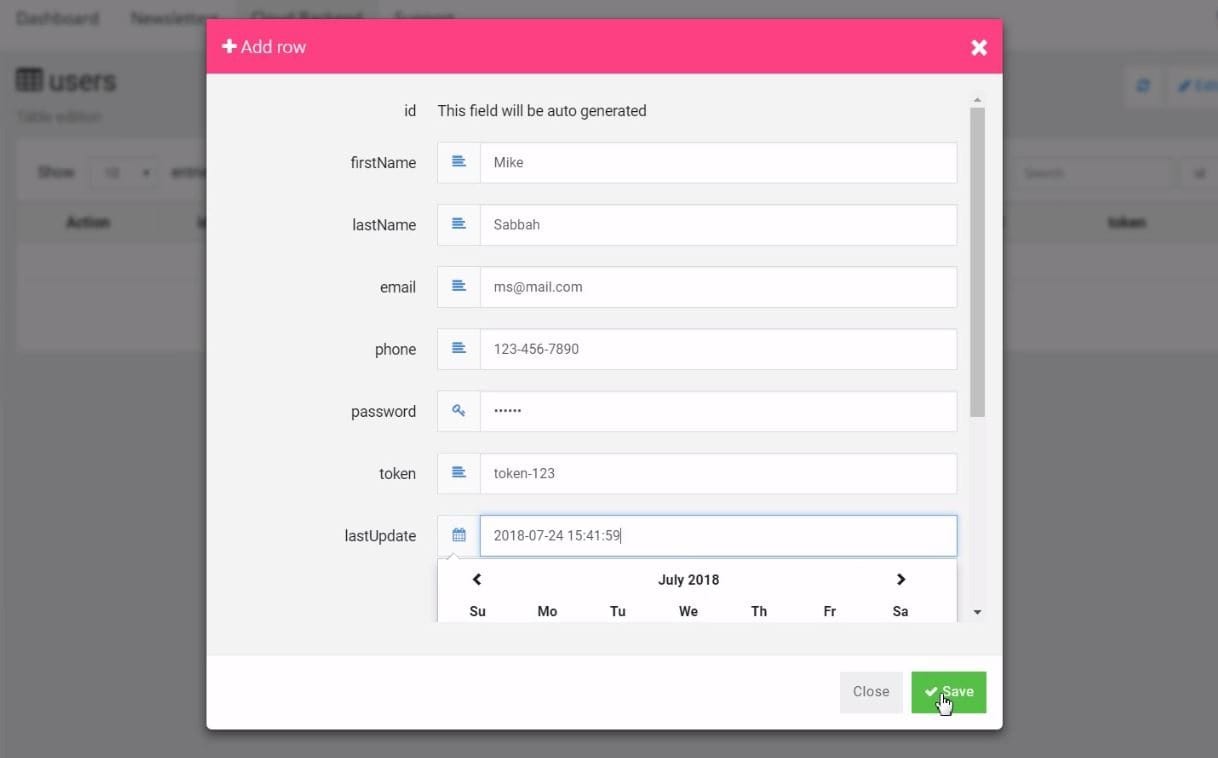Click the text icon beside lastName field

tap(459, 225)
